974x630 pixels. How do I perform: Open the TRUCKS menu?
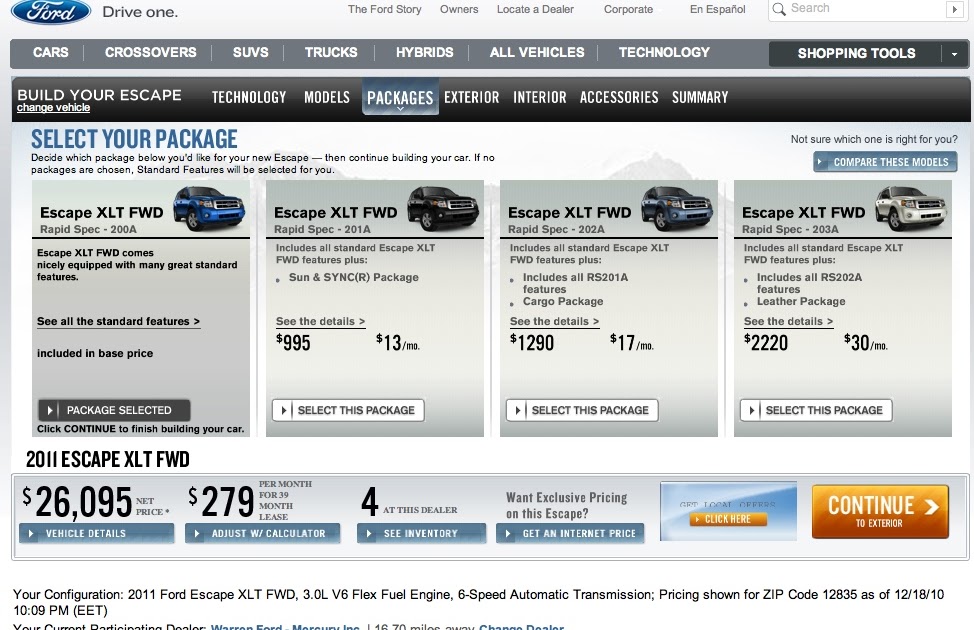click(x=330, y=53)
